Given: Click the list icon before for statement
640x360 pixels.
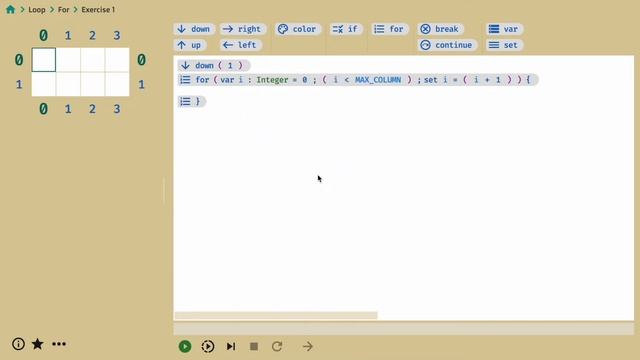Looking at the screenshot, I should (185, 80).
